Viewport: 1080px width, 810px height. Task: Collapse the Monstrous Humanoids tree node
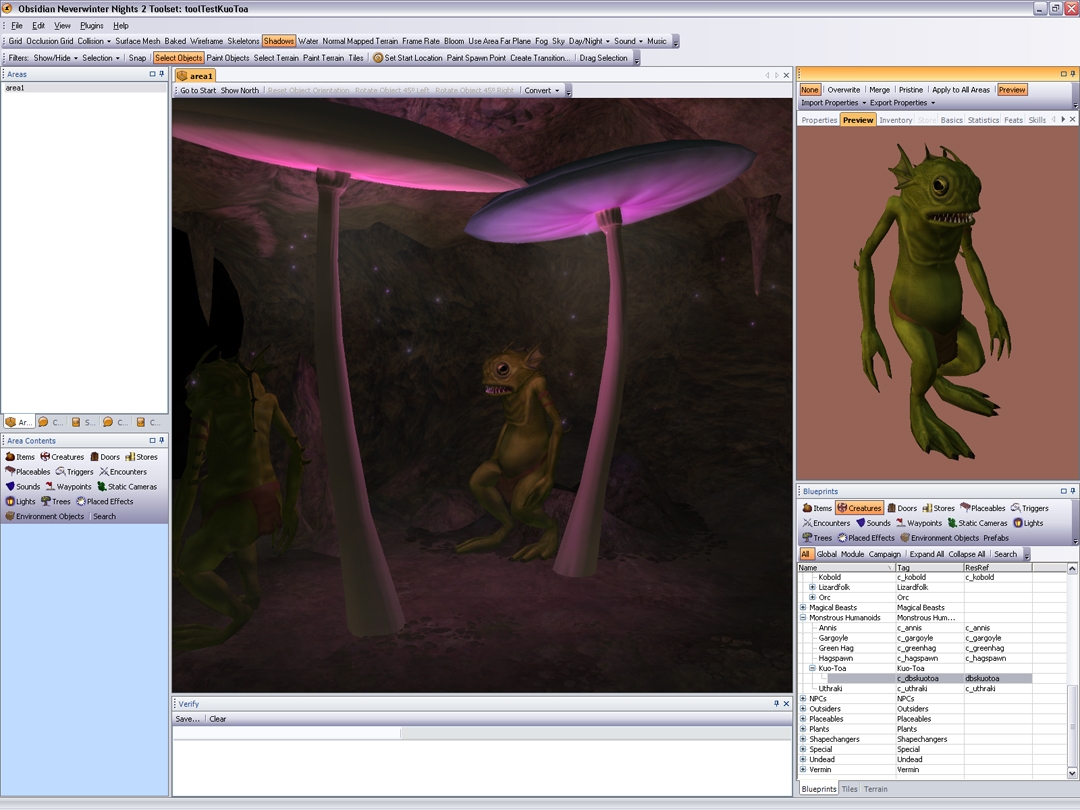pos(803,618)
